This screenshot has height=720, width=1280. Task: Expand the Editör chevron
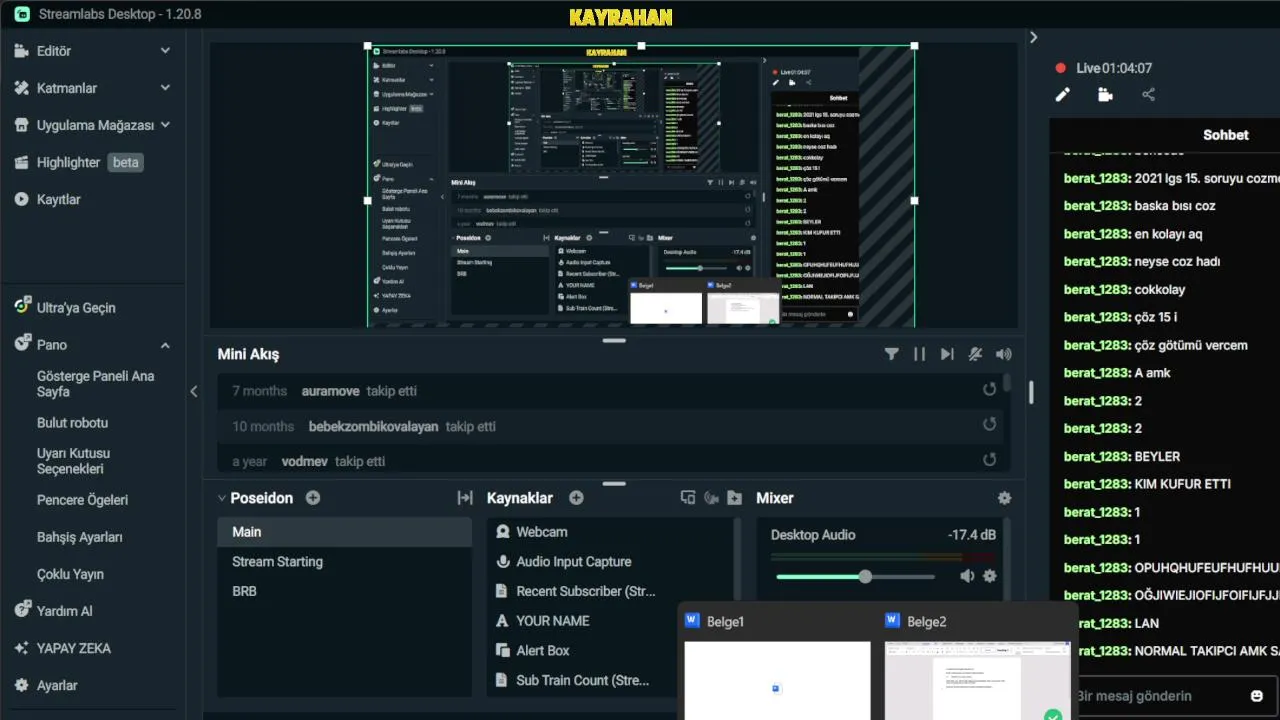pyautogui.click(x=165, y=51)
